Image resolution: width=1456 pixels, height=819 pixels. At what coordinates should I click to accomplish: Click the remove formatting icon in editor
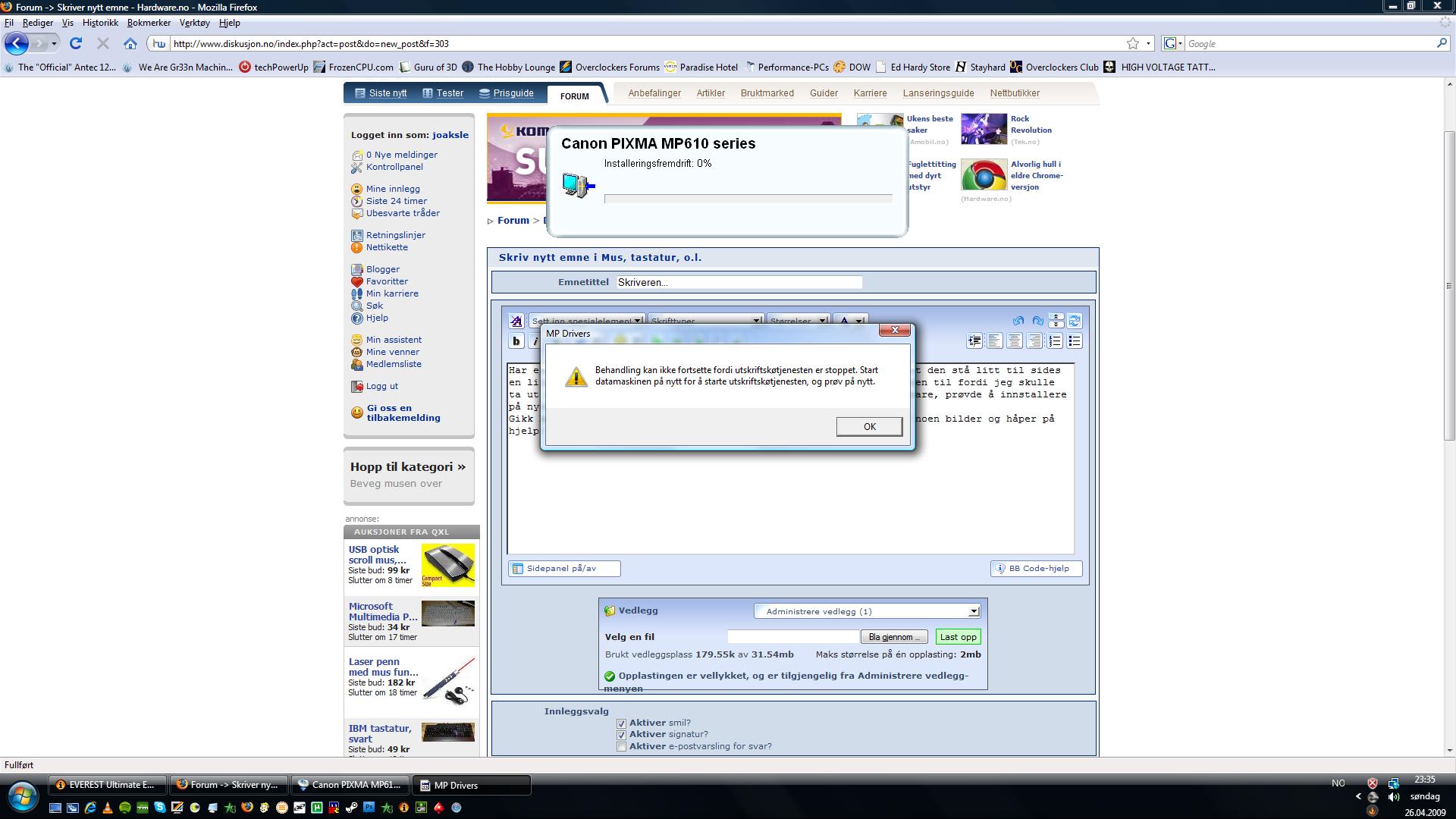click(x=516, y=321)
